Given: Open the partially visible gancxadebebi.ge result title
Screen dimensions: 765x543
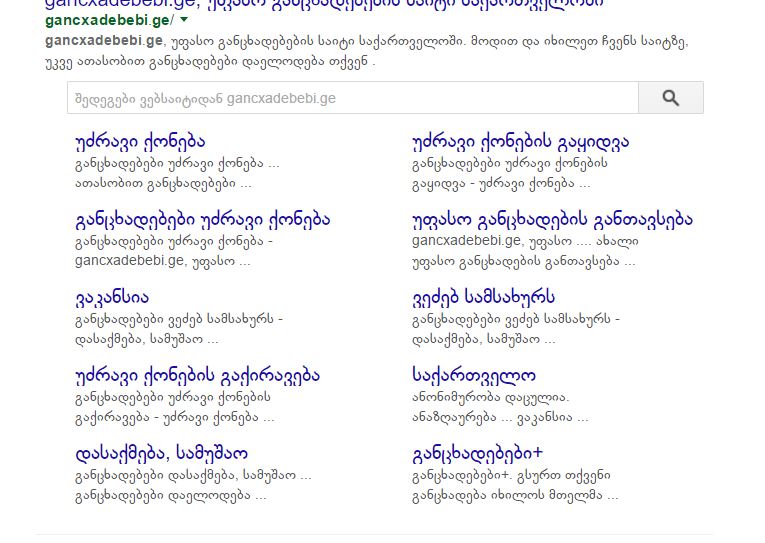Looking at the screenshot, I should click(x=324, y=4).
